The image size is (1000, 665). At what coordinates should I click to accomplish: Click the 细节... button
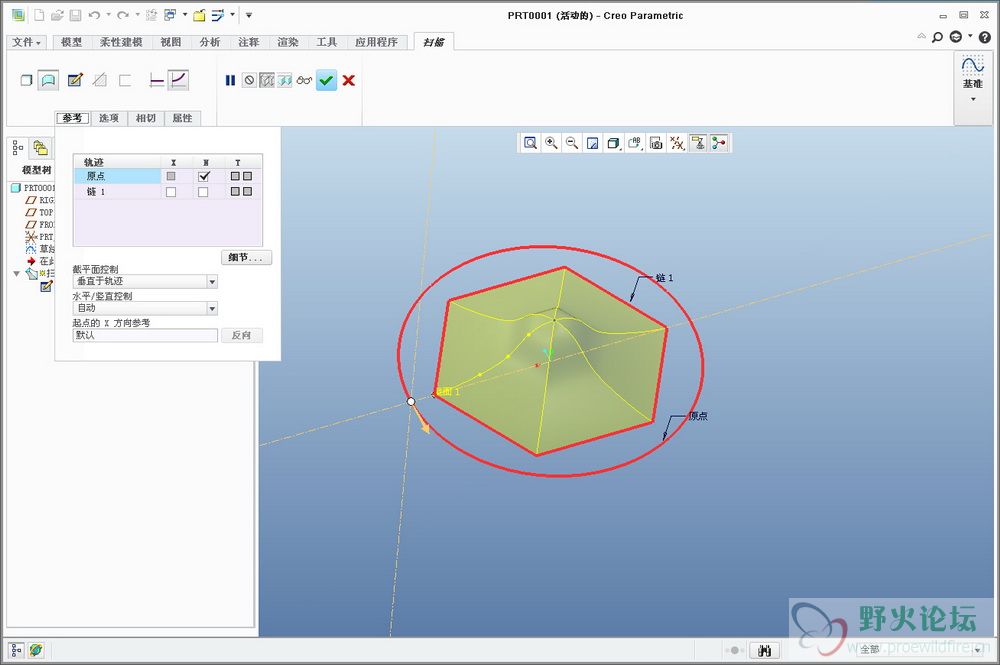pyautogui.click(x=246, y=258)
